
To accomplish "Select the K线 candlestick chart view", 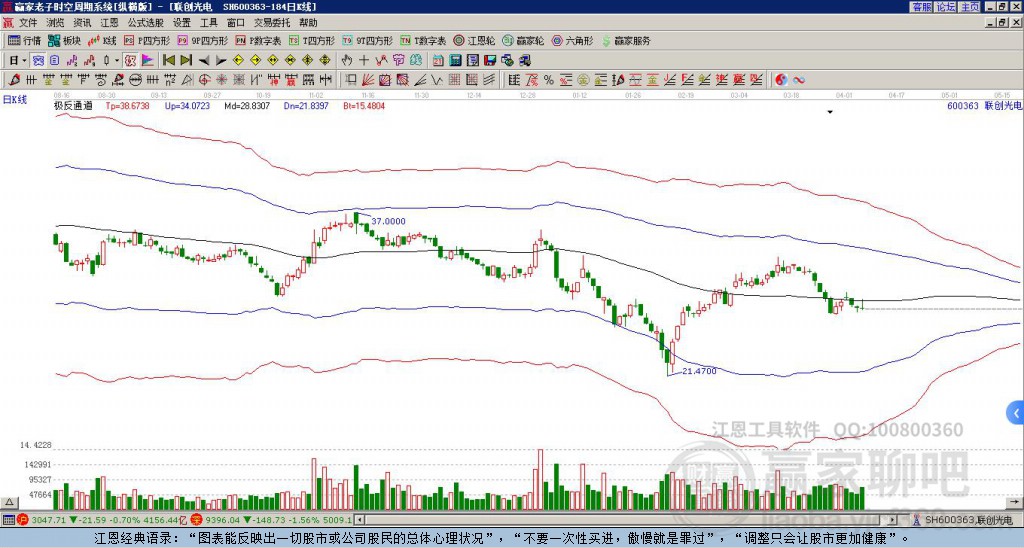I will click(102, 40).
